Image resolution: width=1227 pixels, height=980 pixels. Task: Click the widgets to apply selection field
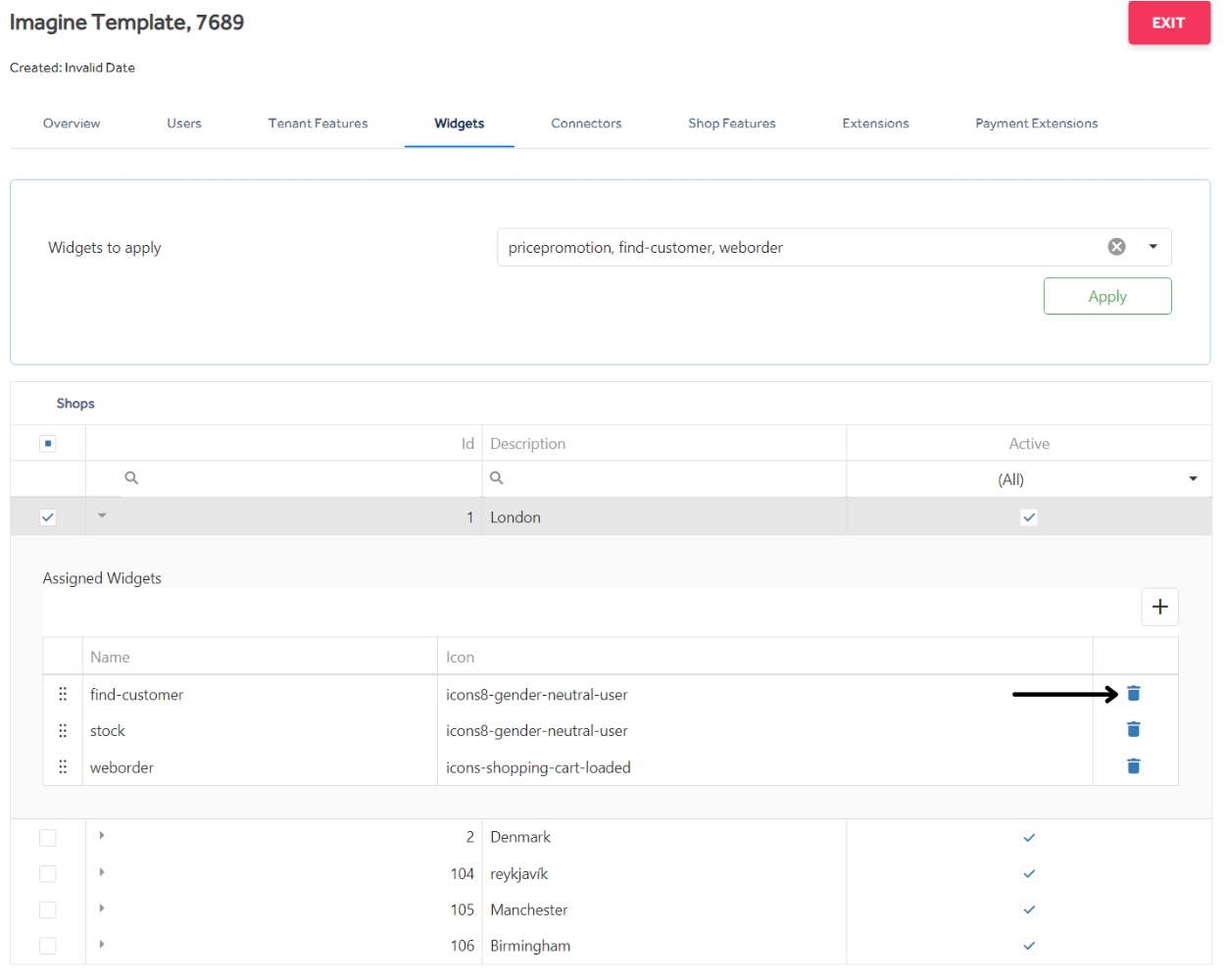834,247
